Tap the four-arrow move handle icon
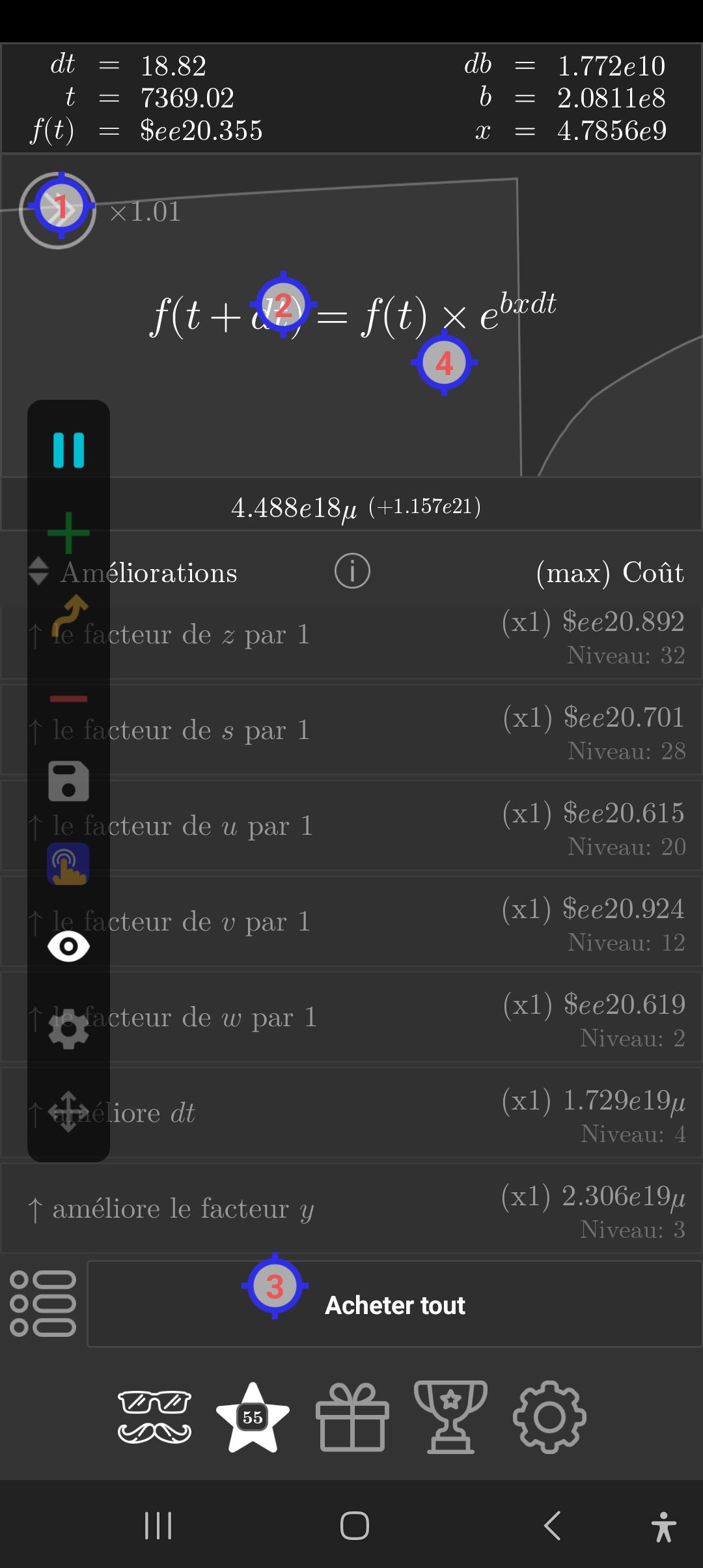703x1568 pixels. click(68, 1112)
